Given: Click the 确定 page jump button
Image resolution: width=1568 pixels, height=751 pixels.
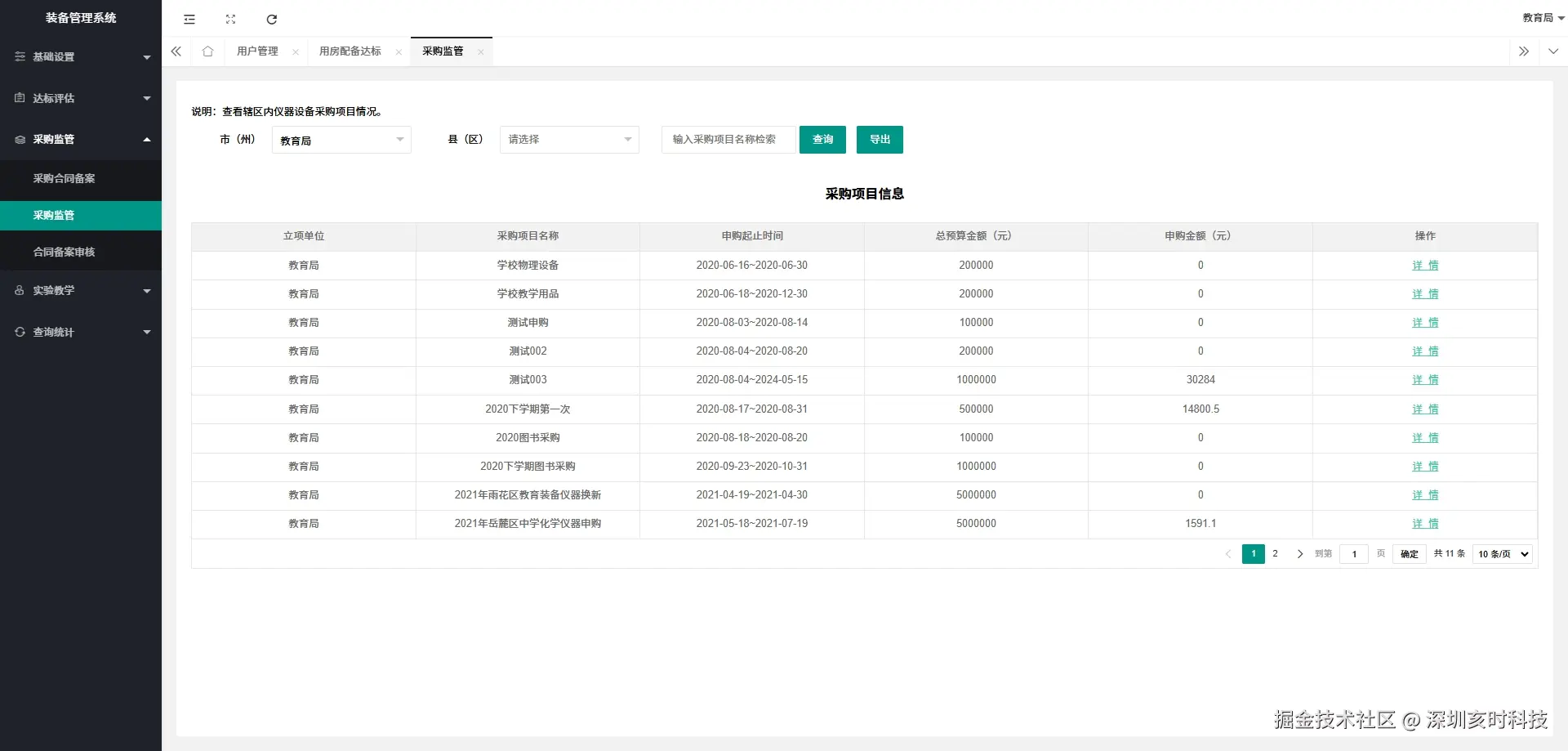Looking at the screenshot, I should [1410, 554].
